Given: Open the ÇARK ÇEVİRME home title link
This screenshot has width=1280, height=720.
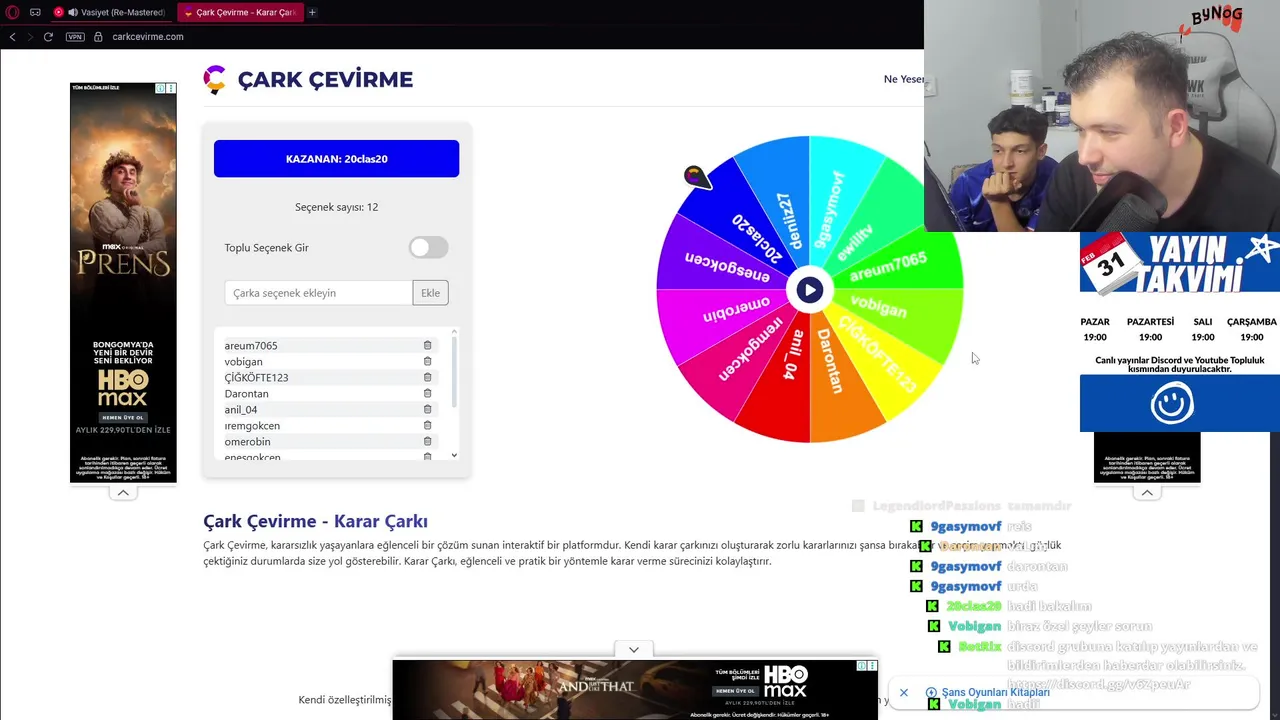Looking at the screenshot, I should point(325,80).
